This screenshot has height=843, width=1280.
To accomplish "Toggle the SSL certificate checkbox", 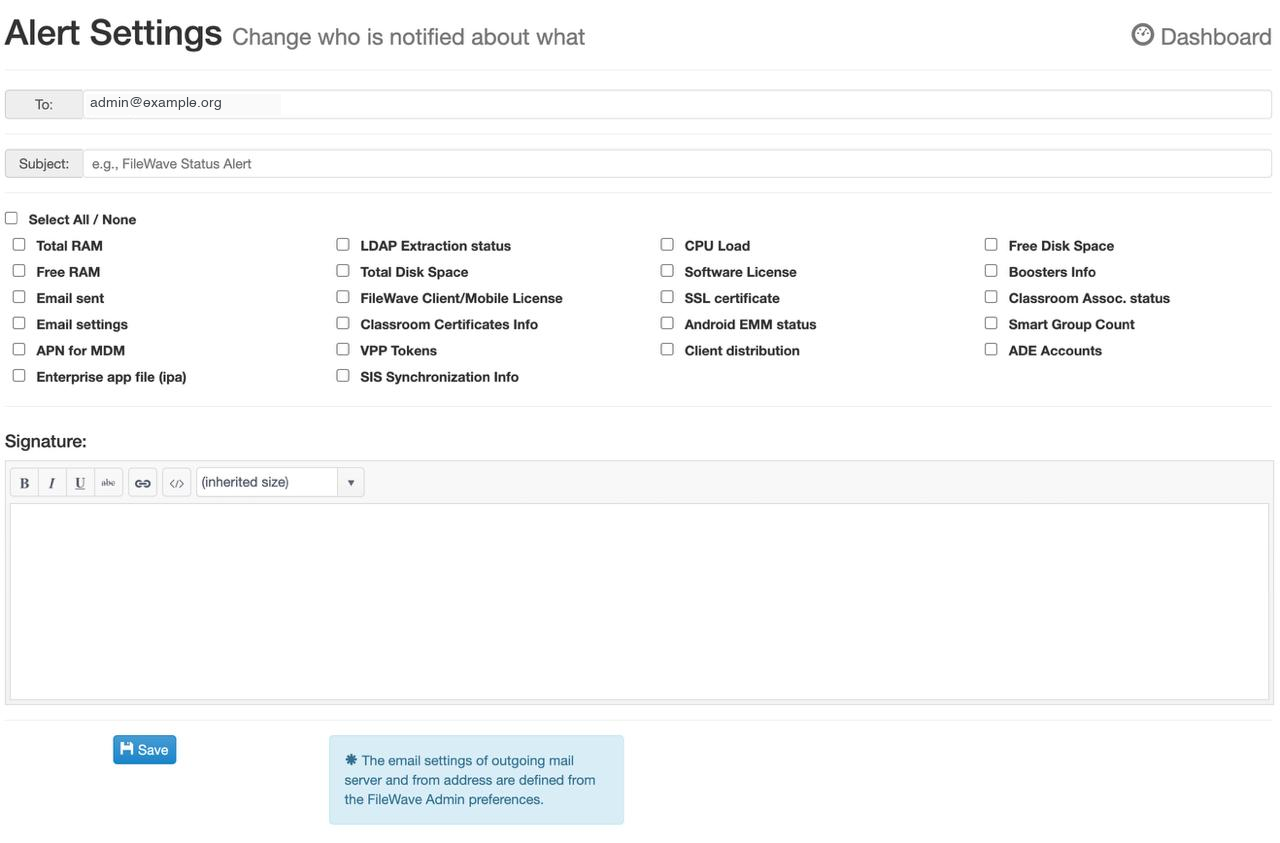I will pos(667,297).
